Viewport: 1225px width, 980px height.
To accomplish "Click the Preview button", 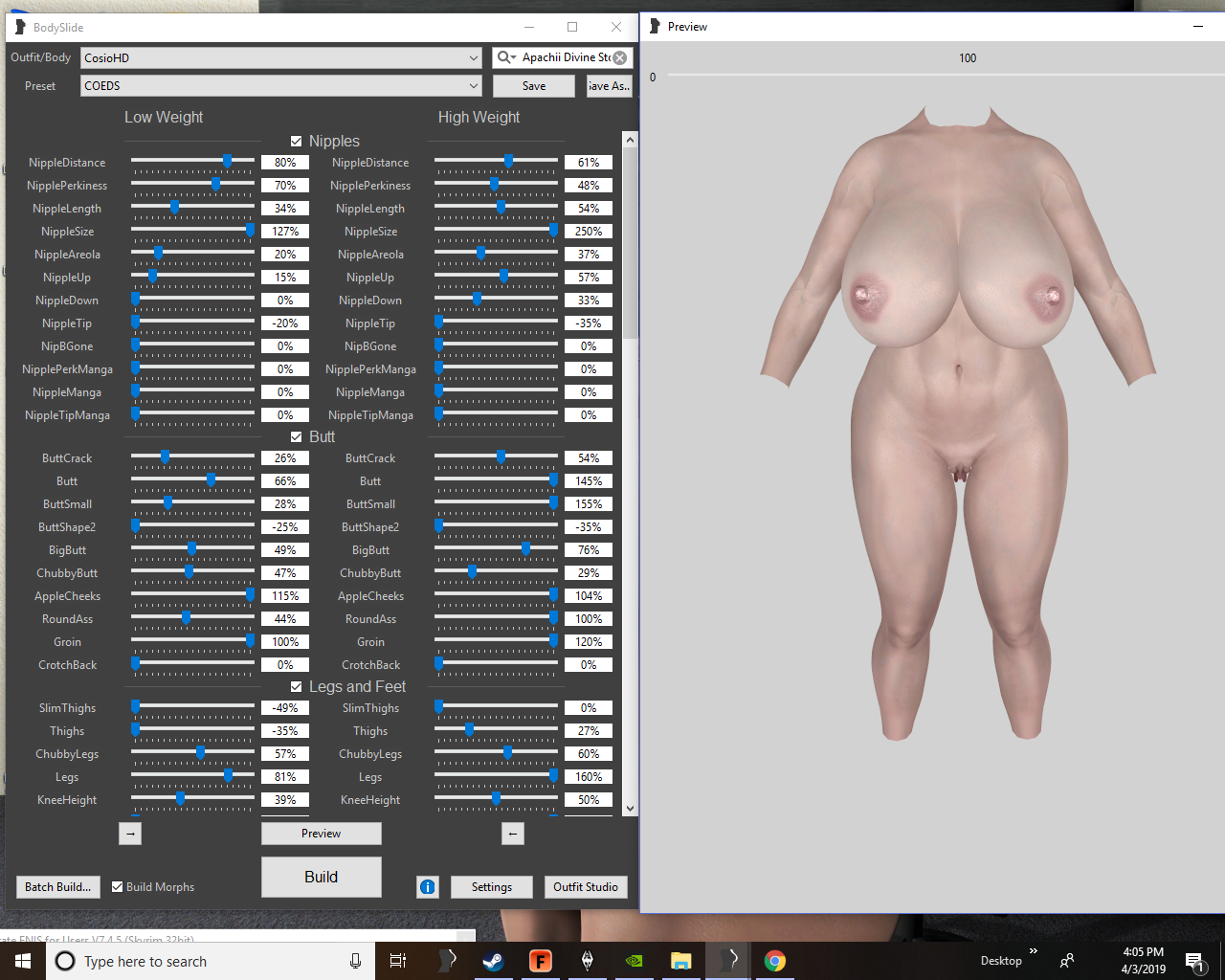I will [322, 834].
